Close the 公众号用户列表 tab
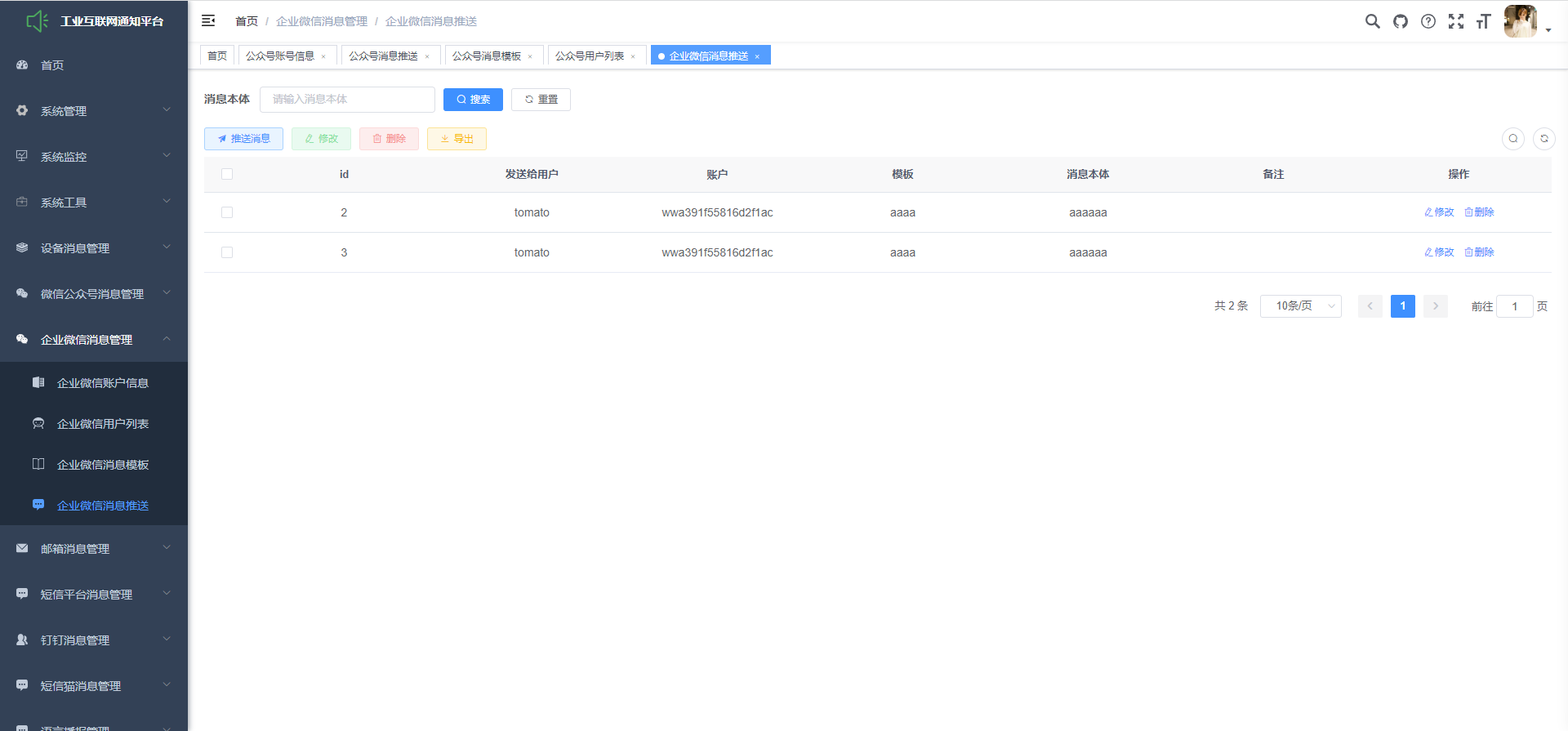 [x=633, y=56]
